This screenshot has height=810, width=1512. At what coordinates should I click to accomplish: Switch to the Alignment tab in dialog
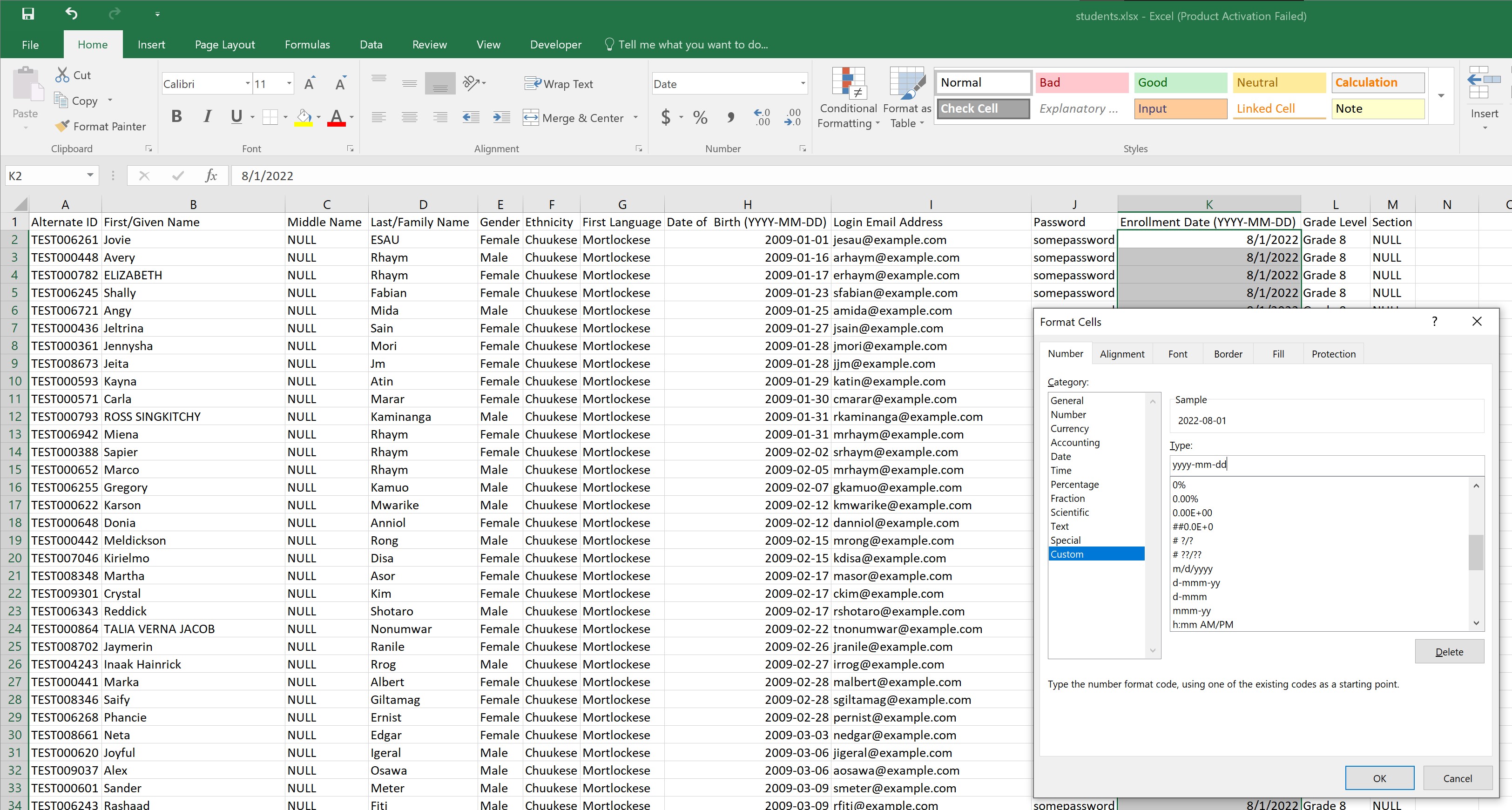click(1122, 354)
